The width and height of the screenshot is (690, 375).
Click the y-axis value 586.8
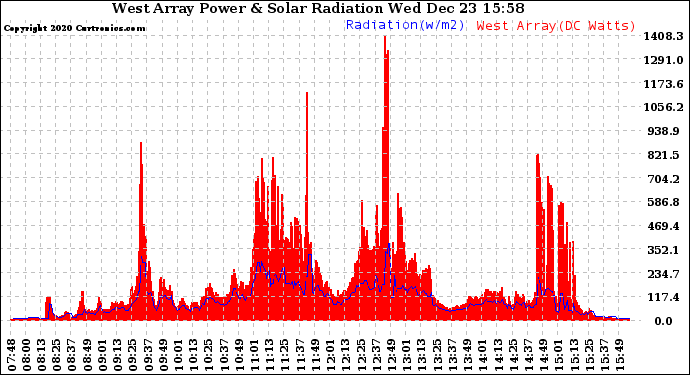663,202
